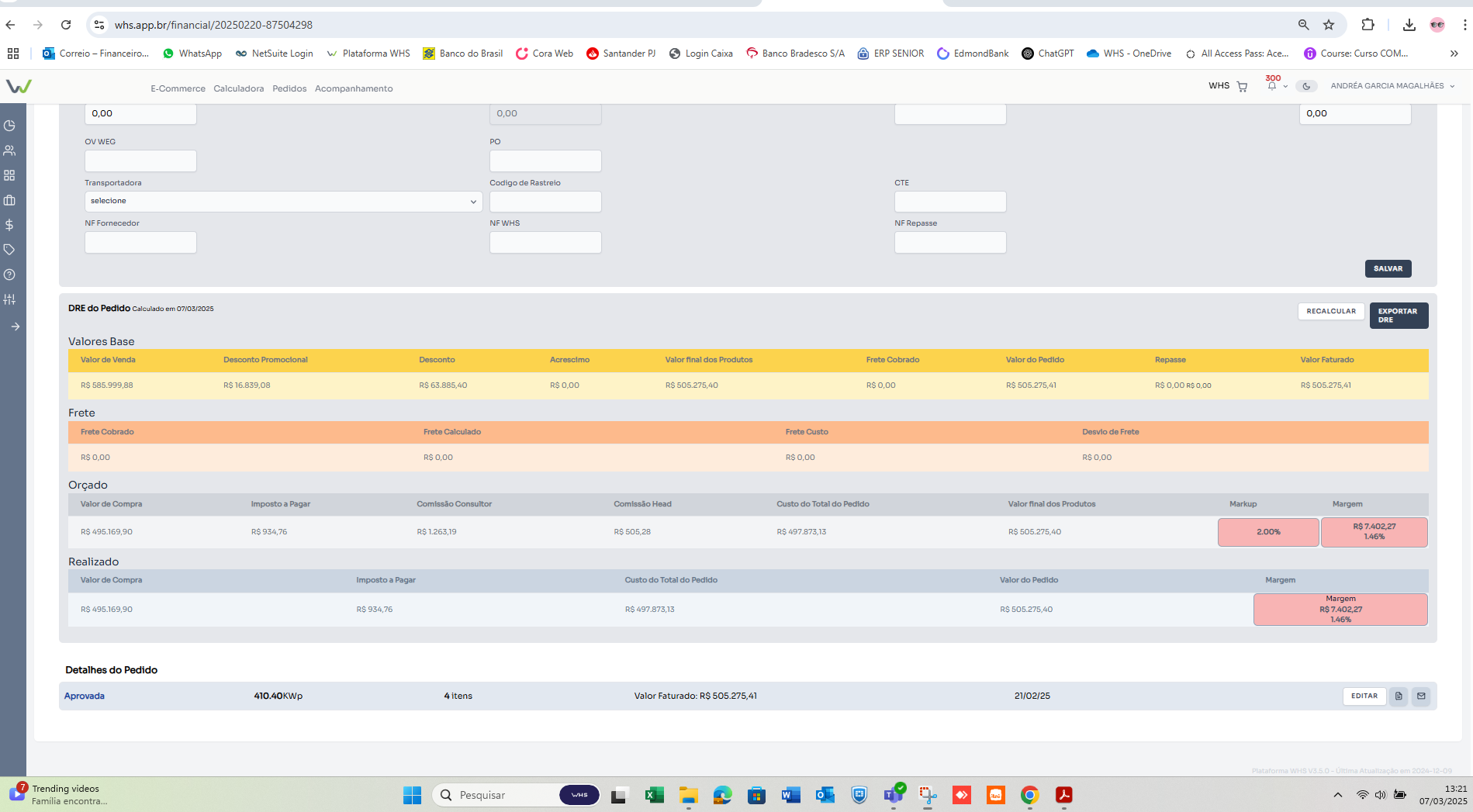Toggle dark mode with the moon switch
Viewport: 1473px width, 812px height.
(x=1306, y=86)
